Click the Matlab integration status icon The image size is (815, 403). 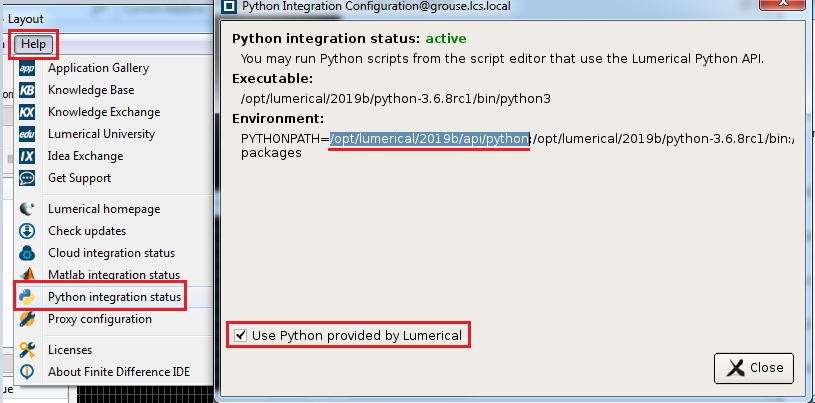point(28,275)
